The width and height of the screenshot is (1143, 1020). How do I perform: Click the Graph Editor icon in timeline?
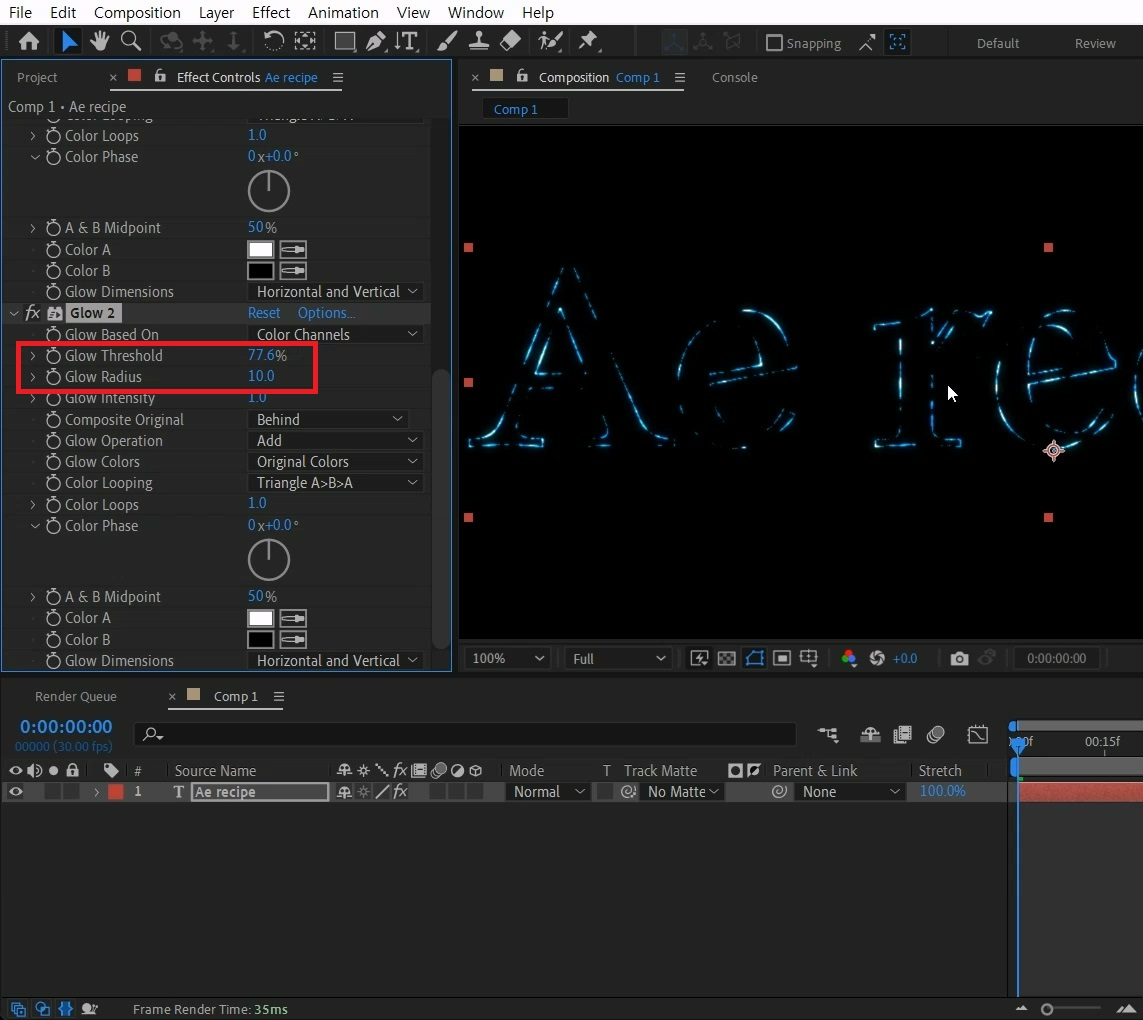point(978,734)
